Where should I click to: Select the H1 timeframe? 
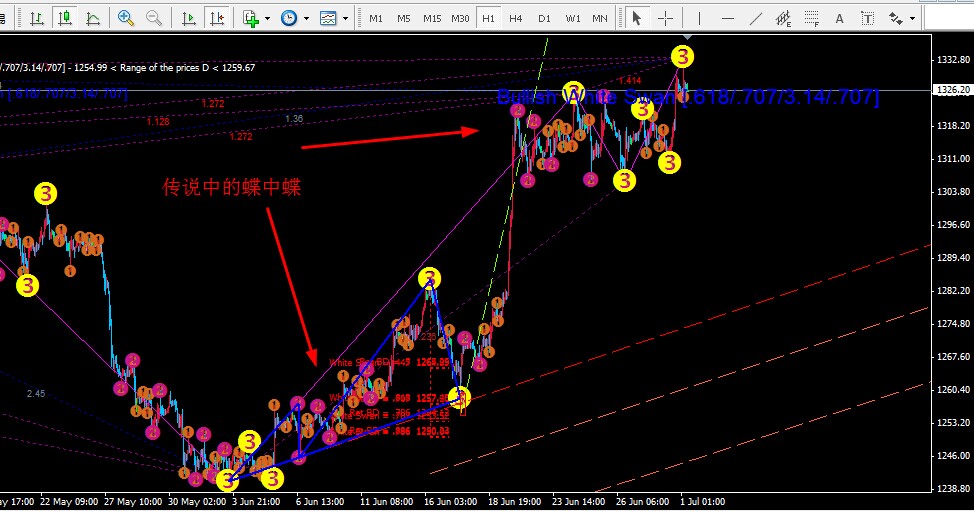click(x=488, y=19)
